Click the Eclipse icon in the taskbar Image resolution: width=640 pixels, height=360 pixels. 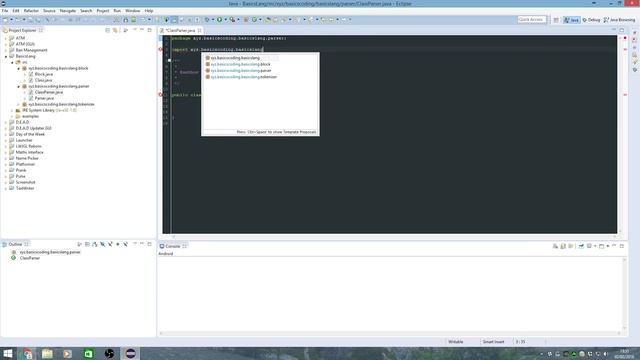click(131, 353)
